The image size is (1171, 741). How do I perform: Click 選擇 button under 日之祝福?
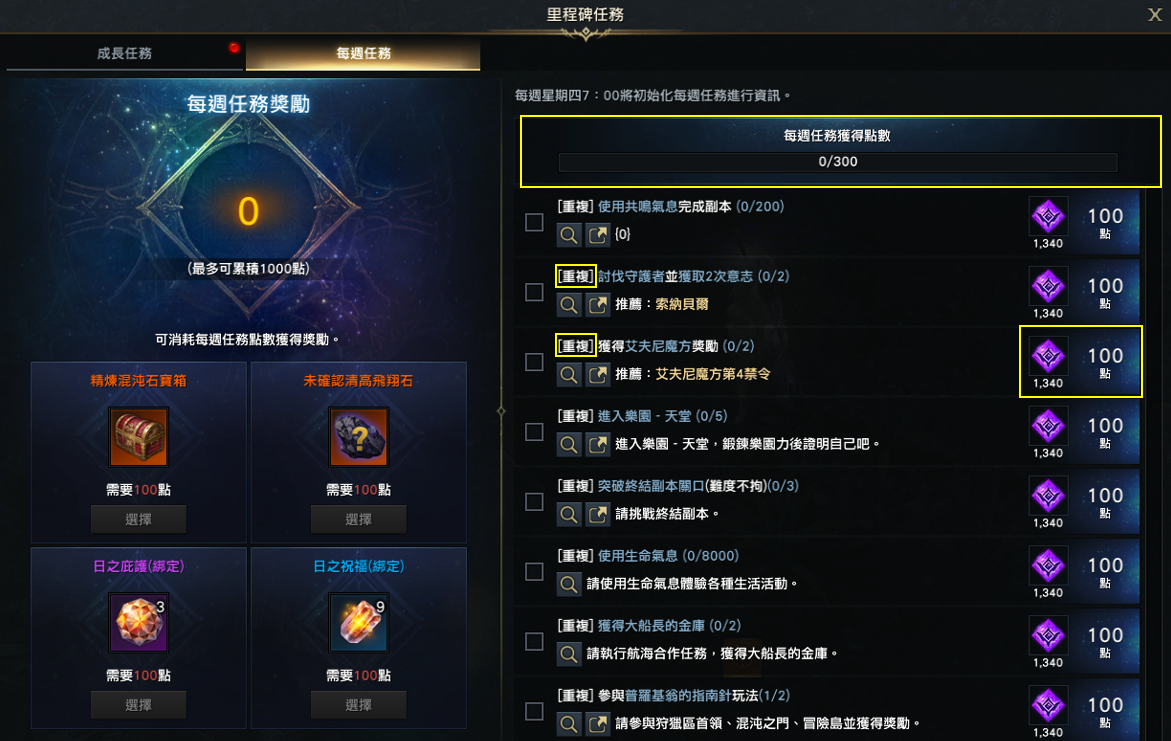pyautogui.click(x=358, y=704)
